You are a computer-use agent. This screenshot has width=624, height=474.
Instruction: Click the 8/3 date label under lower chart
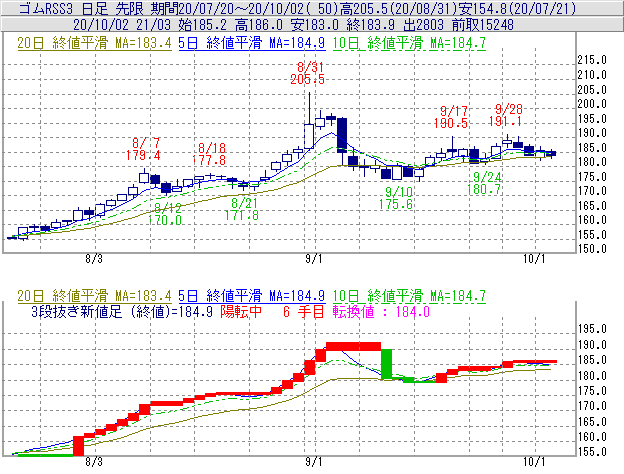(x=94, y=462)
